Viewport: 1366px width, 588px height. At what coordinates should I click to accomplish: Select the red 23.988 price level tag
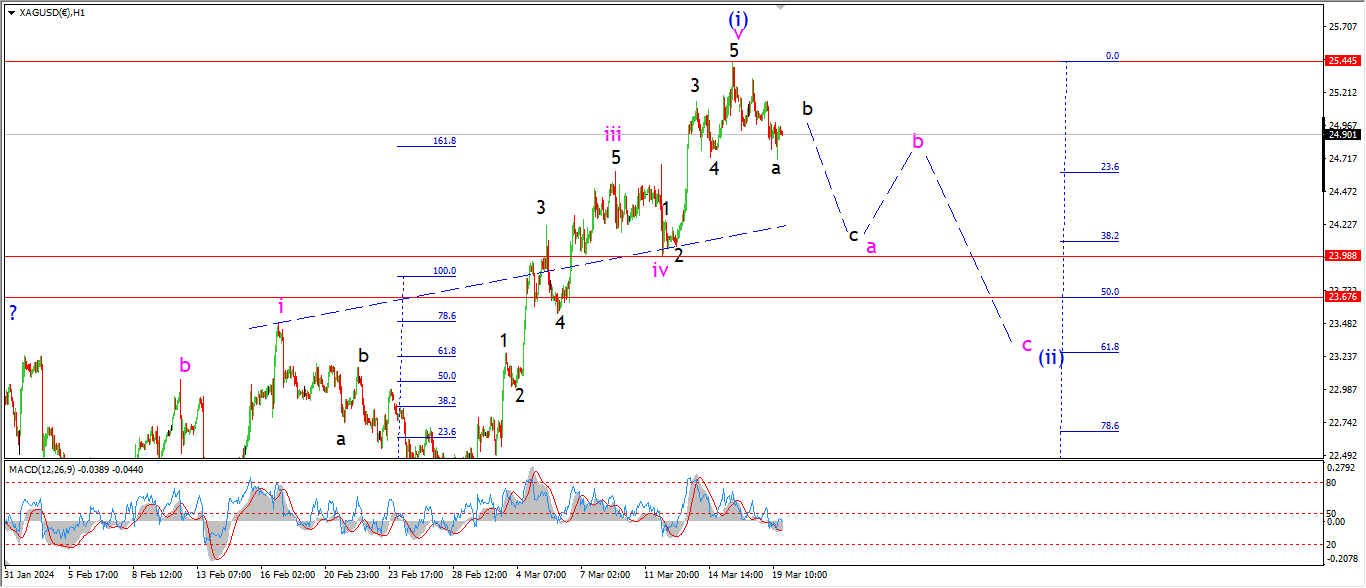click(1341, 256)
